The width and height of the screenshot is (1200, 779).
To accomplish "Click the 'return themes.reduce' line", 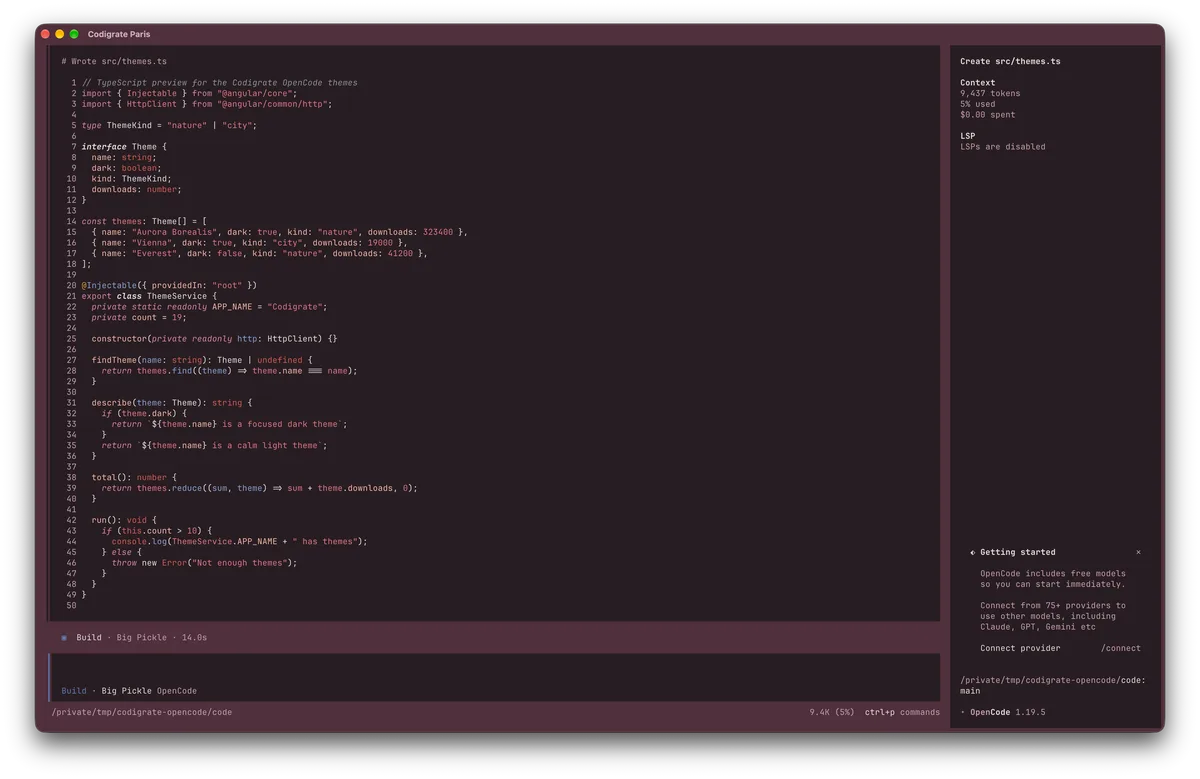I will coord(259,488).
